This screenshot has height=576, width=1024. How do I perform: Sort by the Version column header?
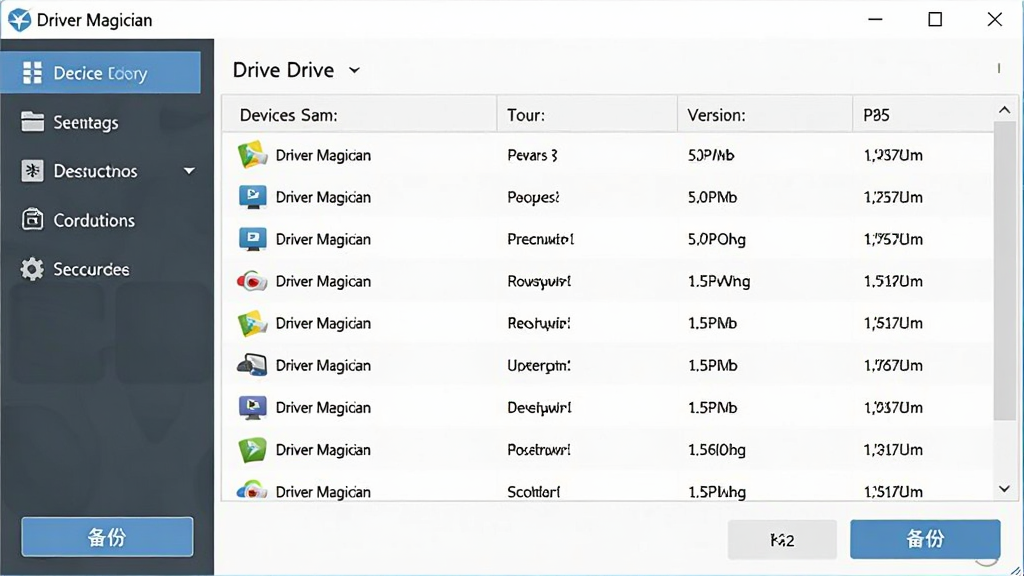click(765, 115)
